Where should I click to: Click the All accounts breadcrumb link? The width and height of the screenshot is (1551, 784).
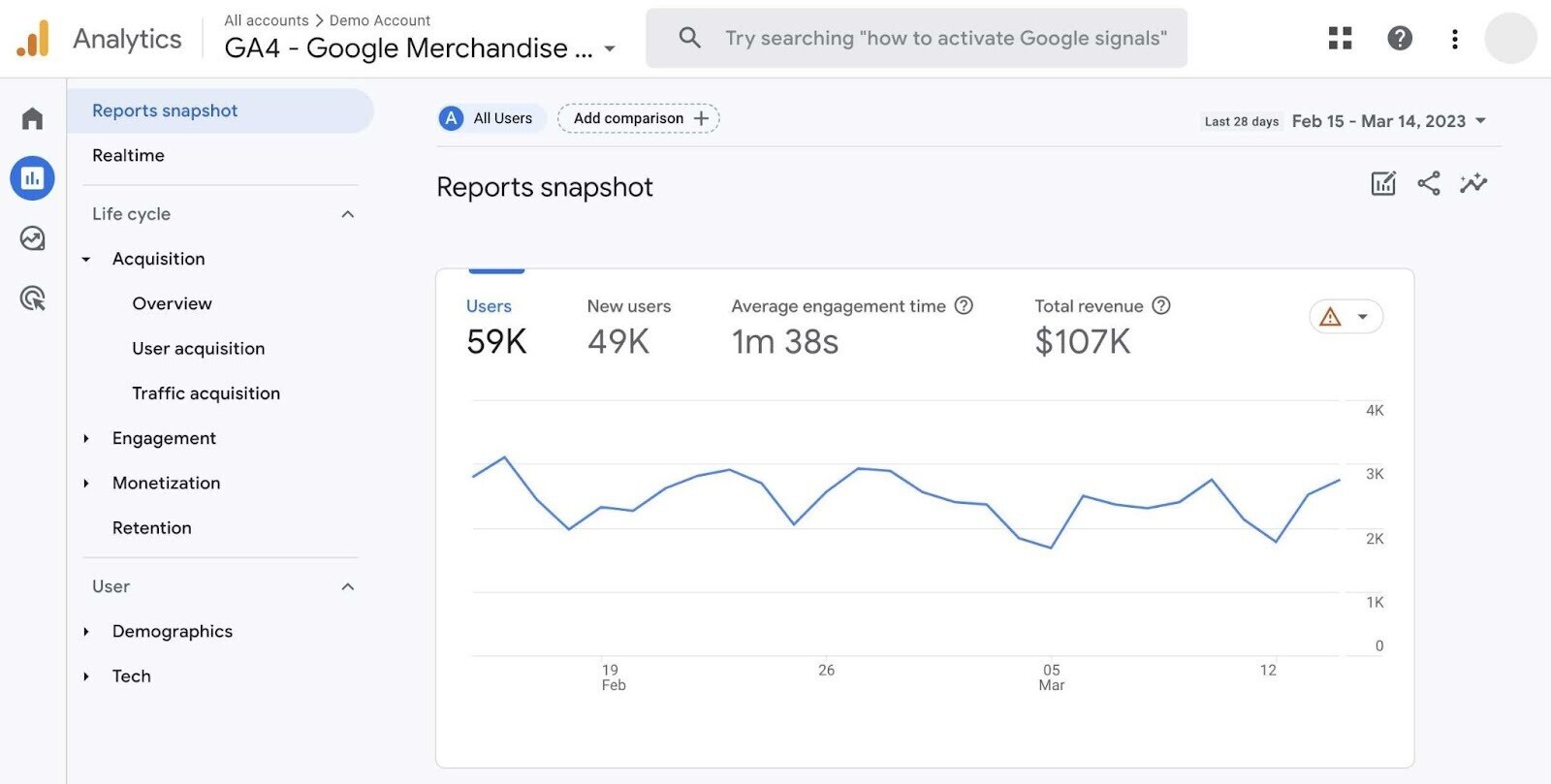click(267, 20)
